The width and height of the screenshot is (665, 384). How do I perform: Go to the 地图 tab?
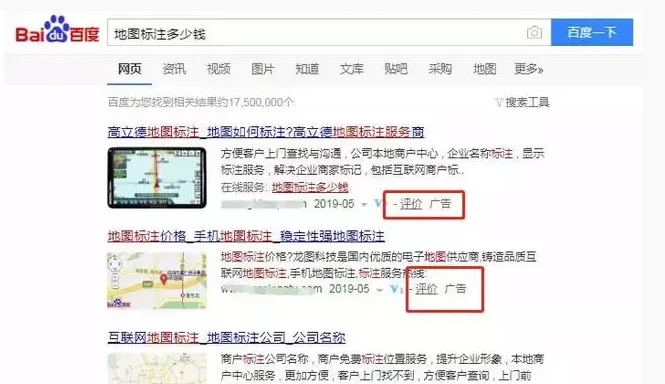(x=484, y=69)
